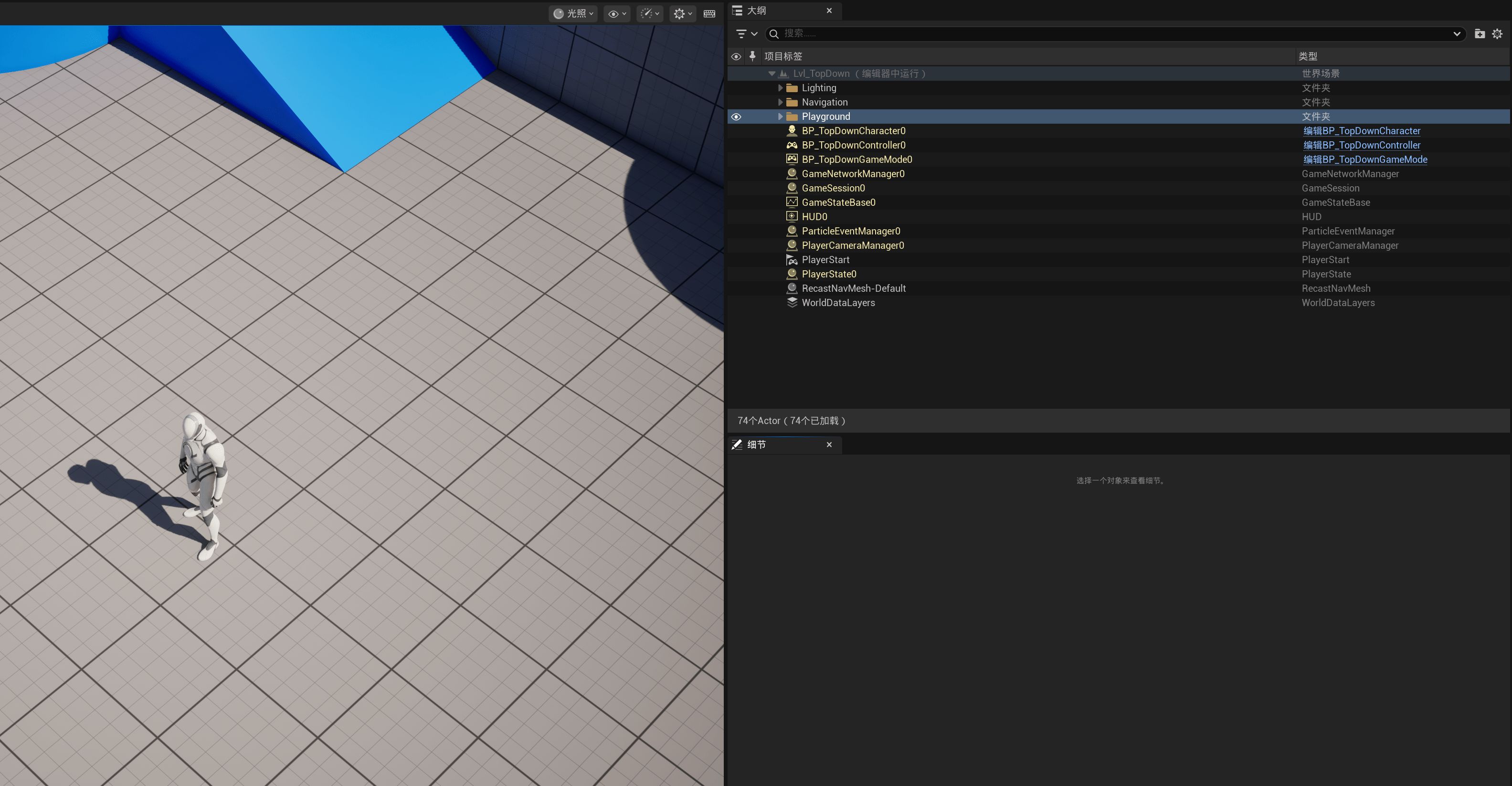Image resolution: width=1512 pixels, height=786 pixels.
Task: Click the GameNetworkManager0 actor icon
Action: (792, 174)
